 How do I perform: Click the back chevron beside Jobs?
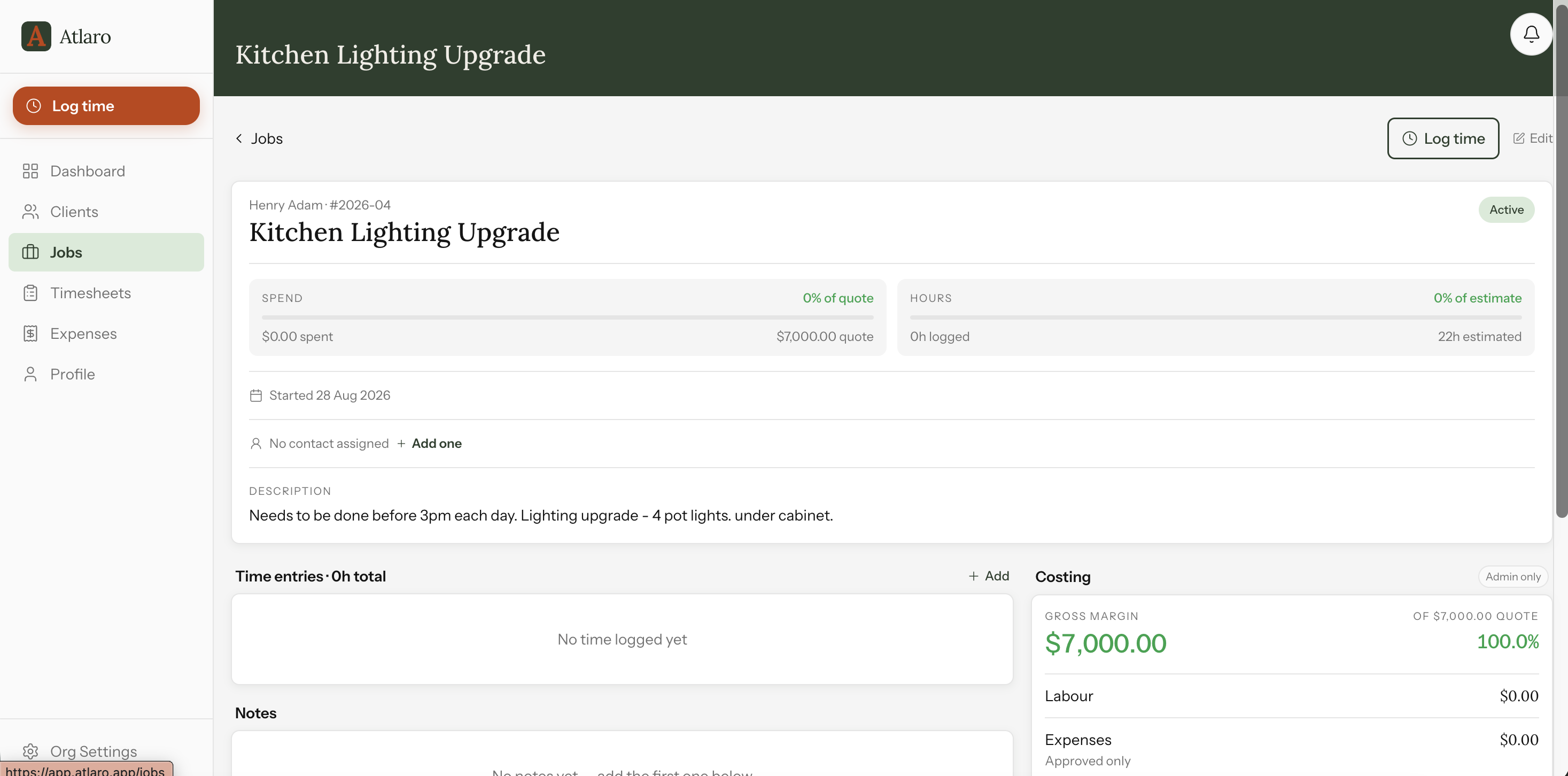point(239,138)
